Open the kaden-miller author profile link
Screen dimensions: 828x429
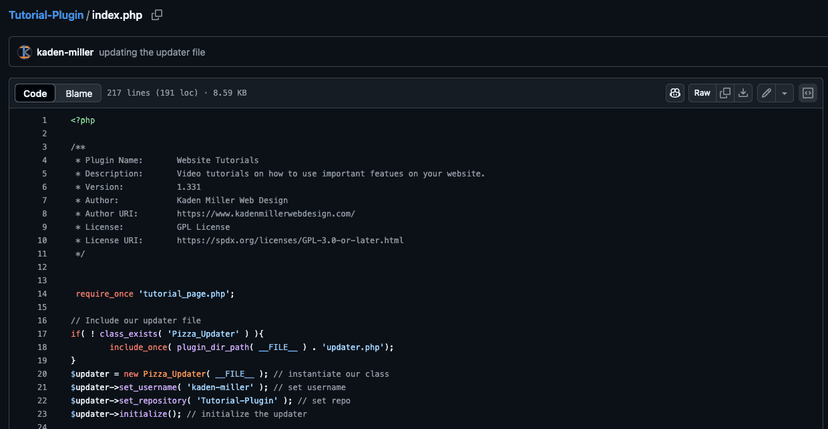(x=65, y=52)
